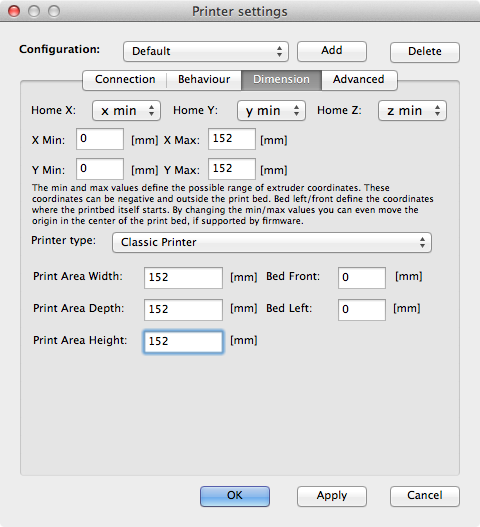Expand the Printer type dropdown
This screenshot has height=527, width=480.
[x=272, y=242]
